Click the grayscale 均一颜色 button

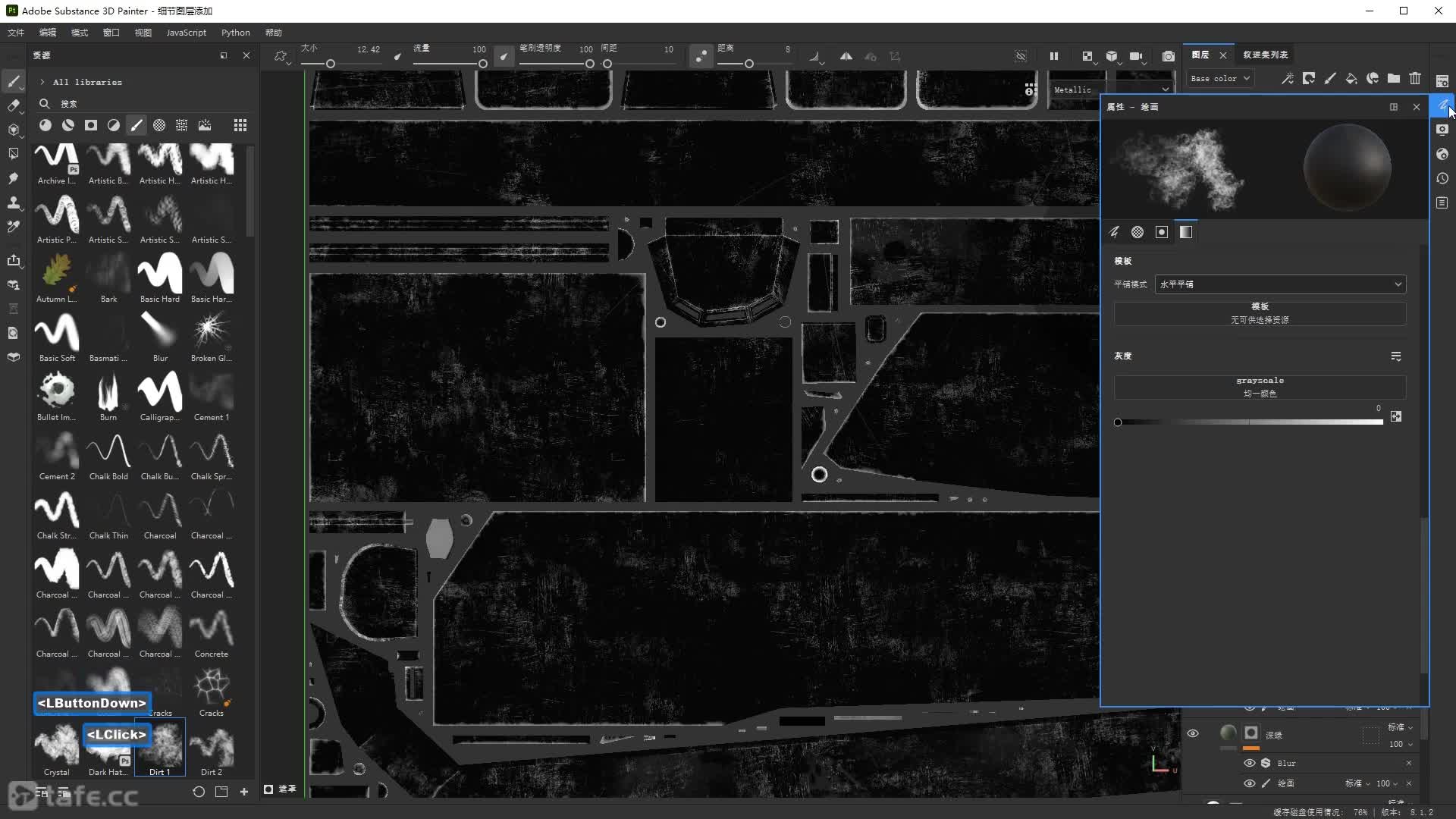pos(1260,387)
